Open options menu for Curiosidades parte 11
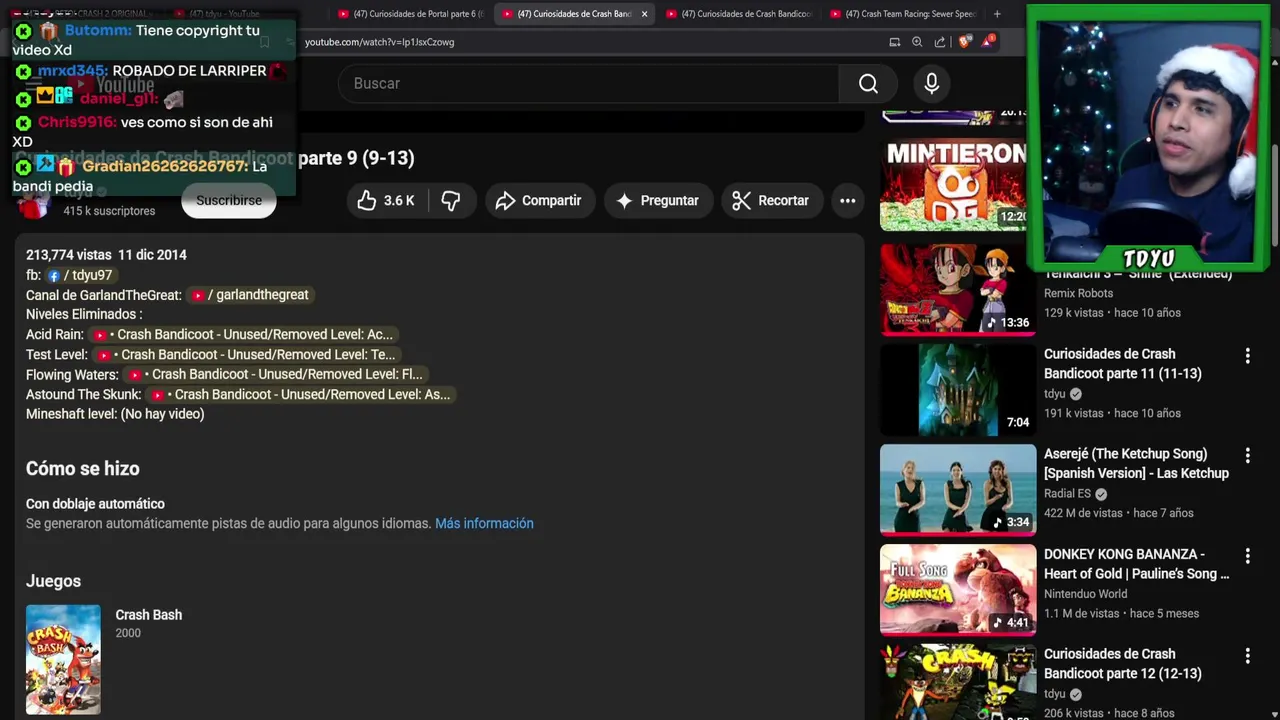 pos(1247,356)
